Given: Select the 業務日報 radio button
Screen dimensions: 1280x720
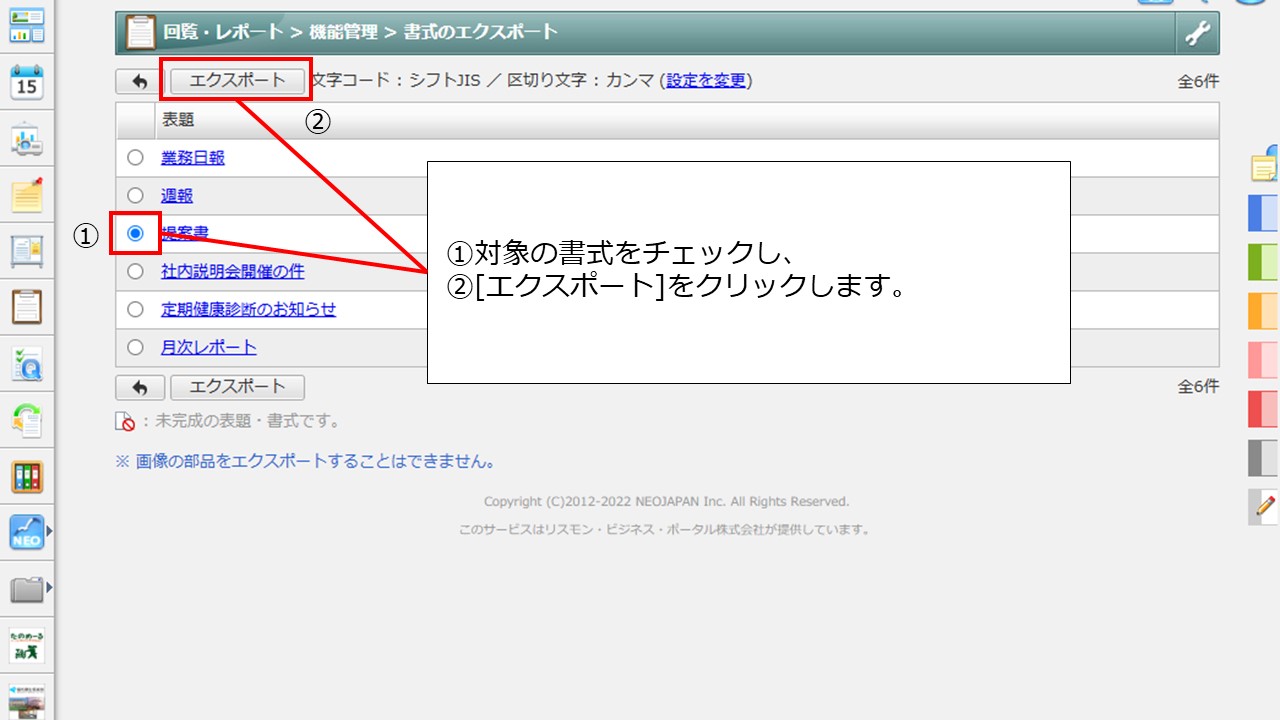Looking at the screenshot, I should 136,158.
